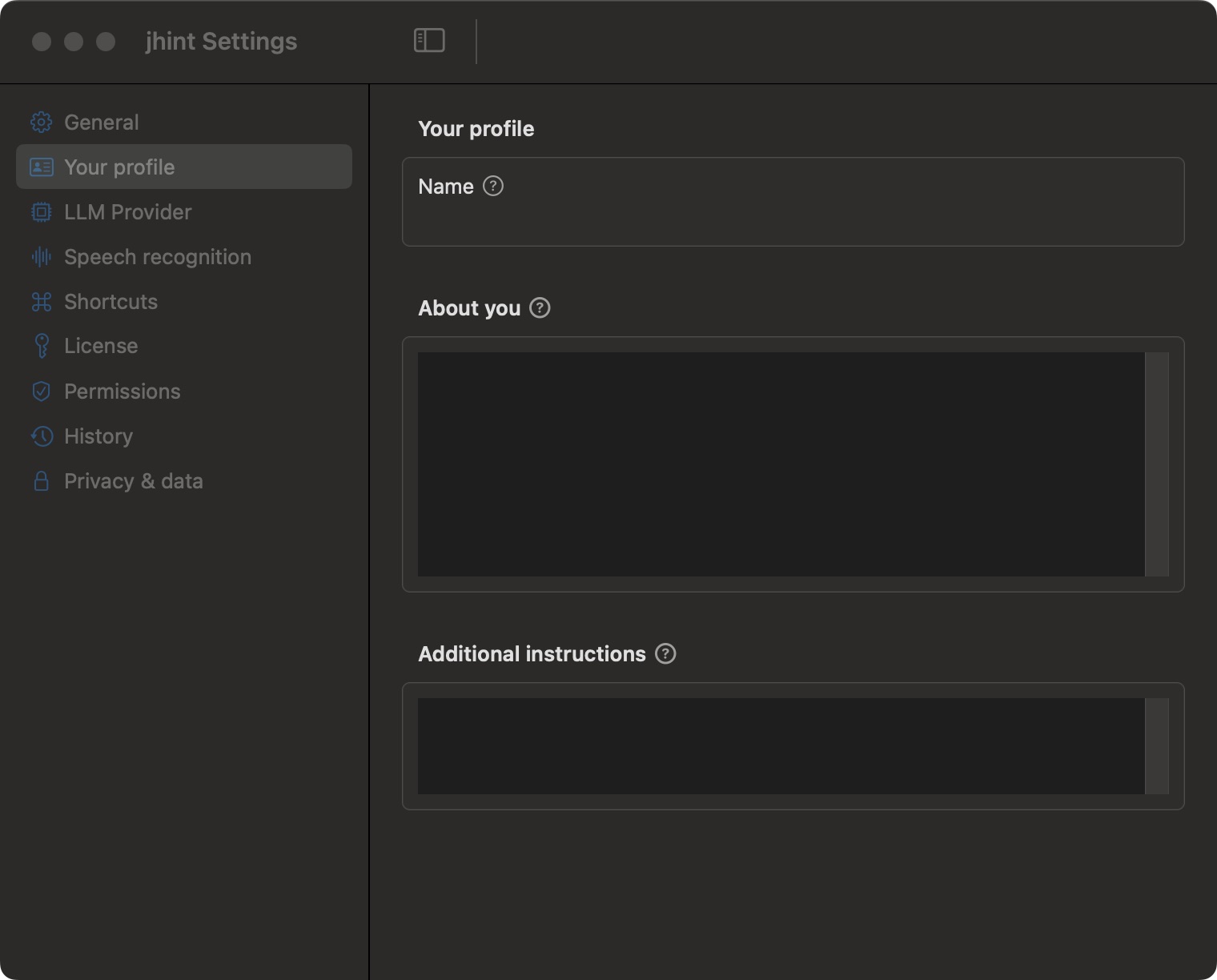Screen dimensions: 1217x980
Task: Go to Speech recognition settings
Action: tap(184, 257)
